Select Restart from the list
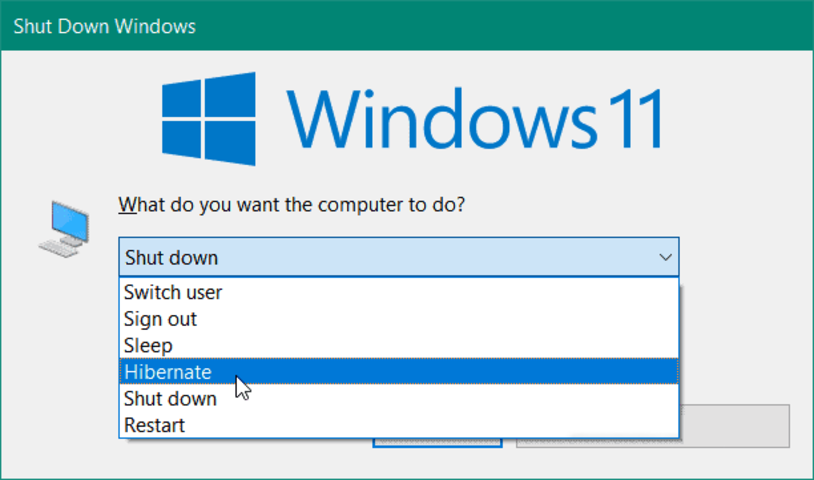The width and height of the screenshot is (814, 480). click(399, 424)
